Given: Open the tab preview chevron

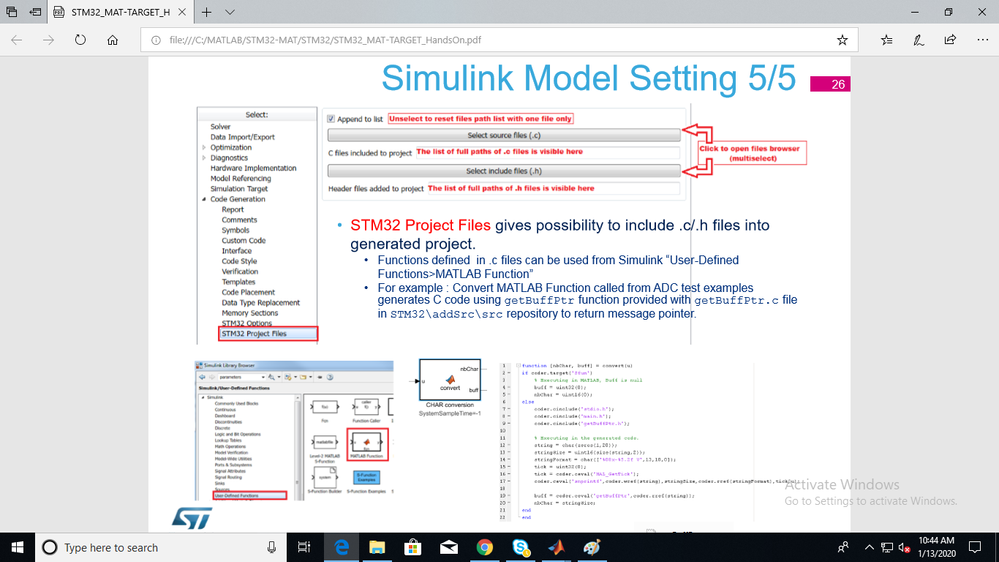Looking at the screenshot, I should coord(230,12).
